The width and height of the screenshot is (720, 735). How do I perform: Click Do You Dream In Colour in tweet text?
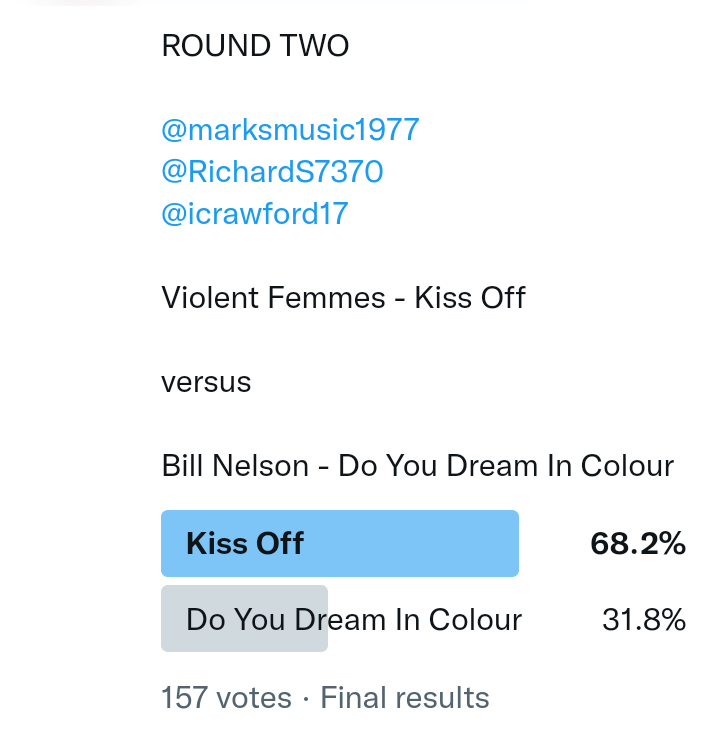coord(506,466)
